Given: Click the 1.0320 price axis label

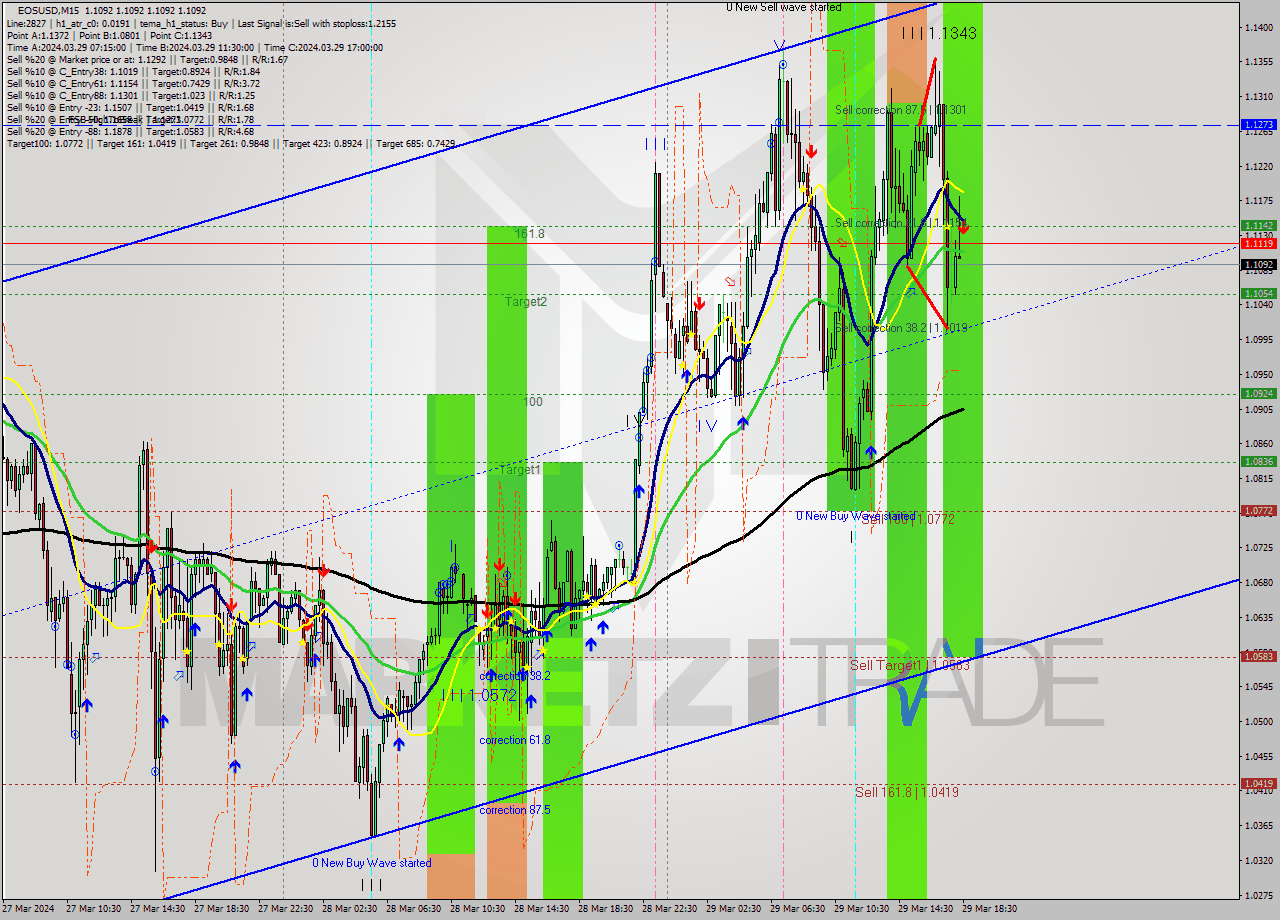Looking at the screenshot, I should point(1258,860).
